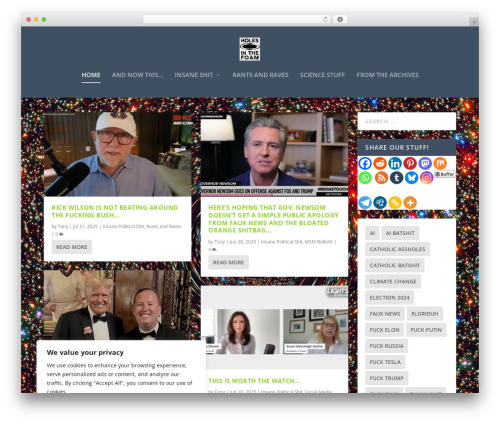500x423 pixels.
Task: Share via the Facebook icon
Action: pyautogui.click(x=365, y=163)
